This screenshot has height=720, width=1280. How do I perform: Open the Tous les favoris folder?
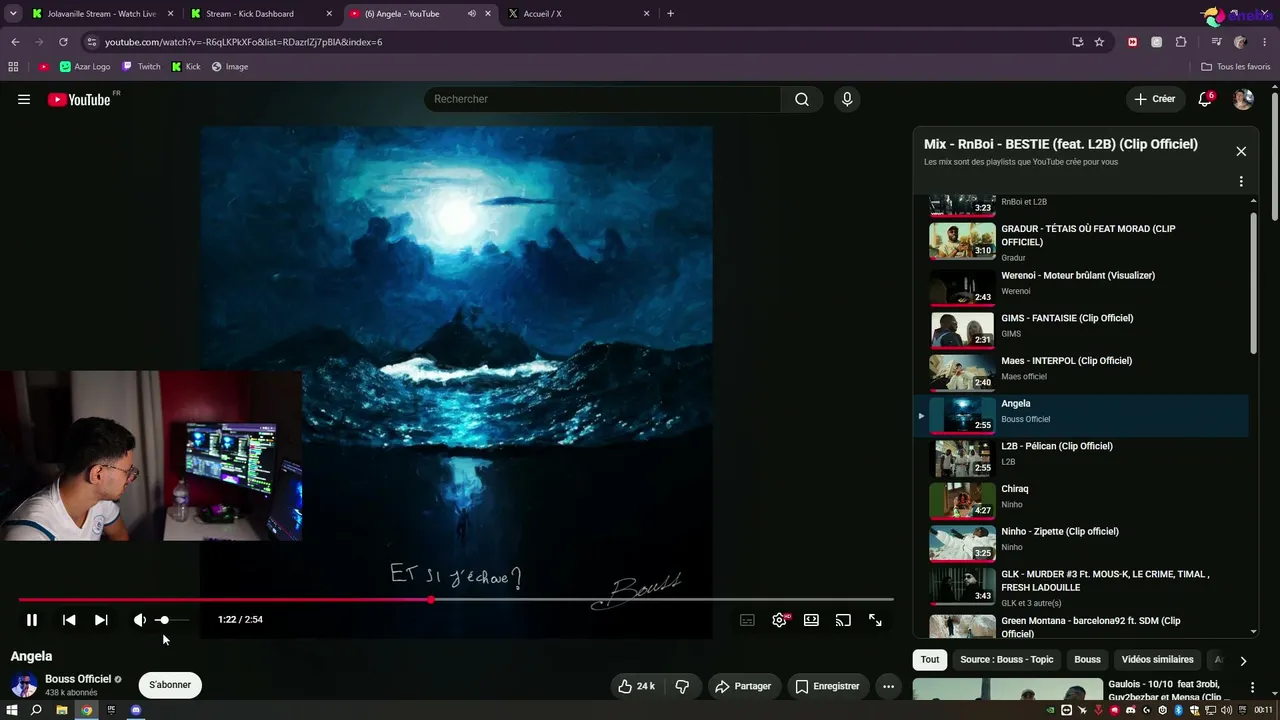pos(1236,67)
